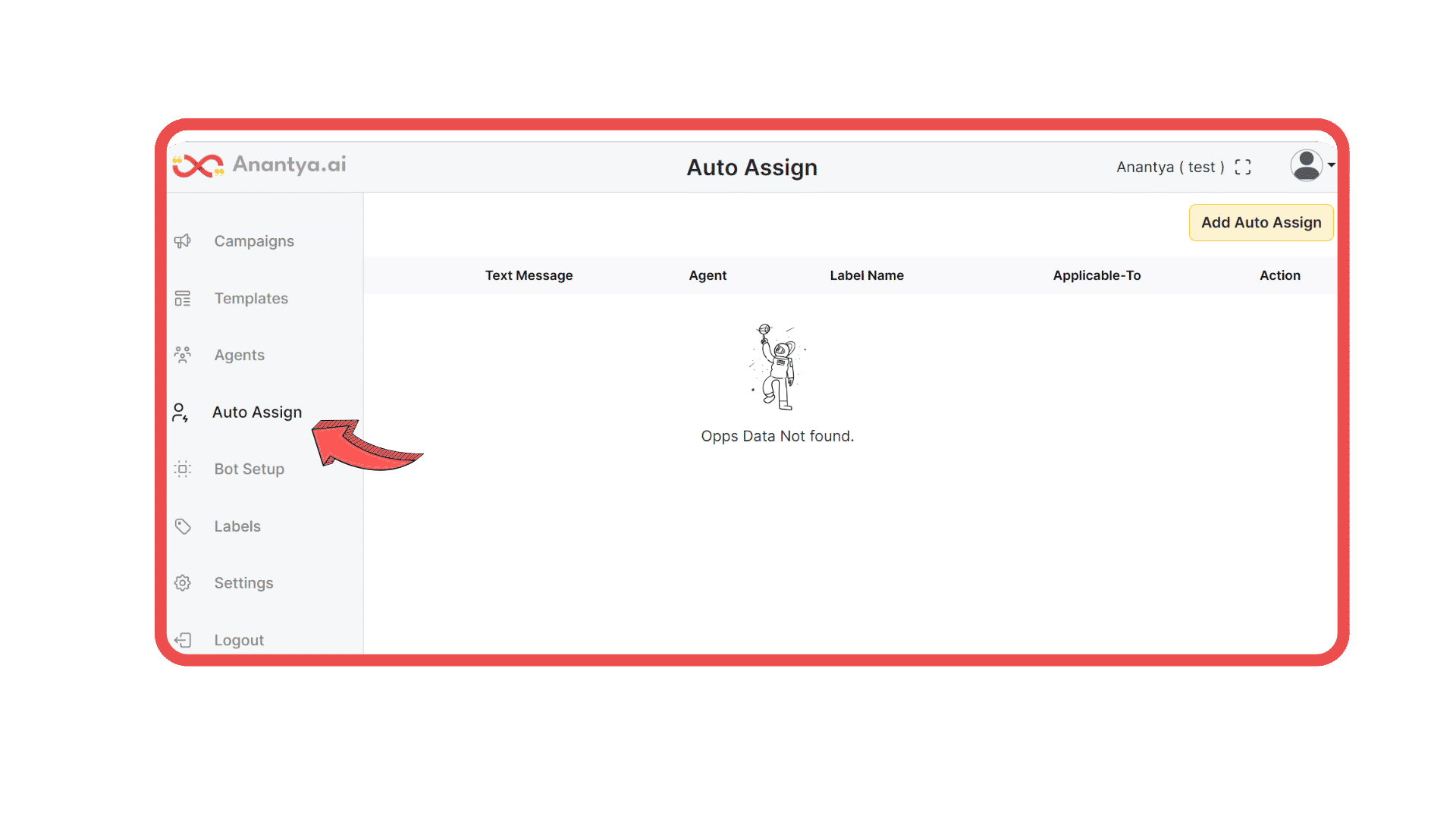
Task: Click Logout in the sidebar
Action: click(239, 640)
